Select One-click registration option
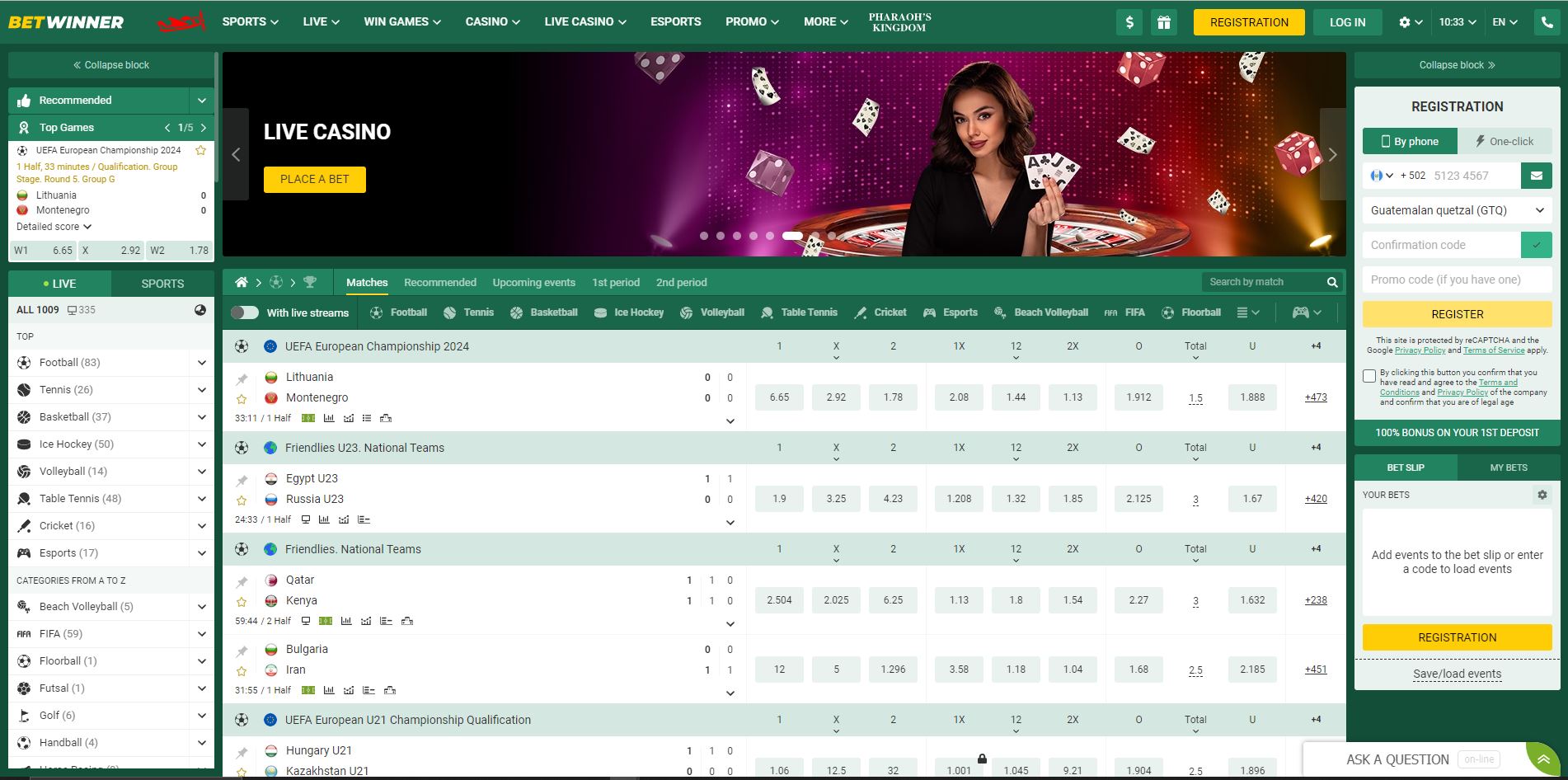The image size is (1568, 780). 1505,141
